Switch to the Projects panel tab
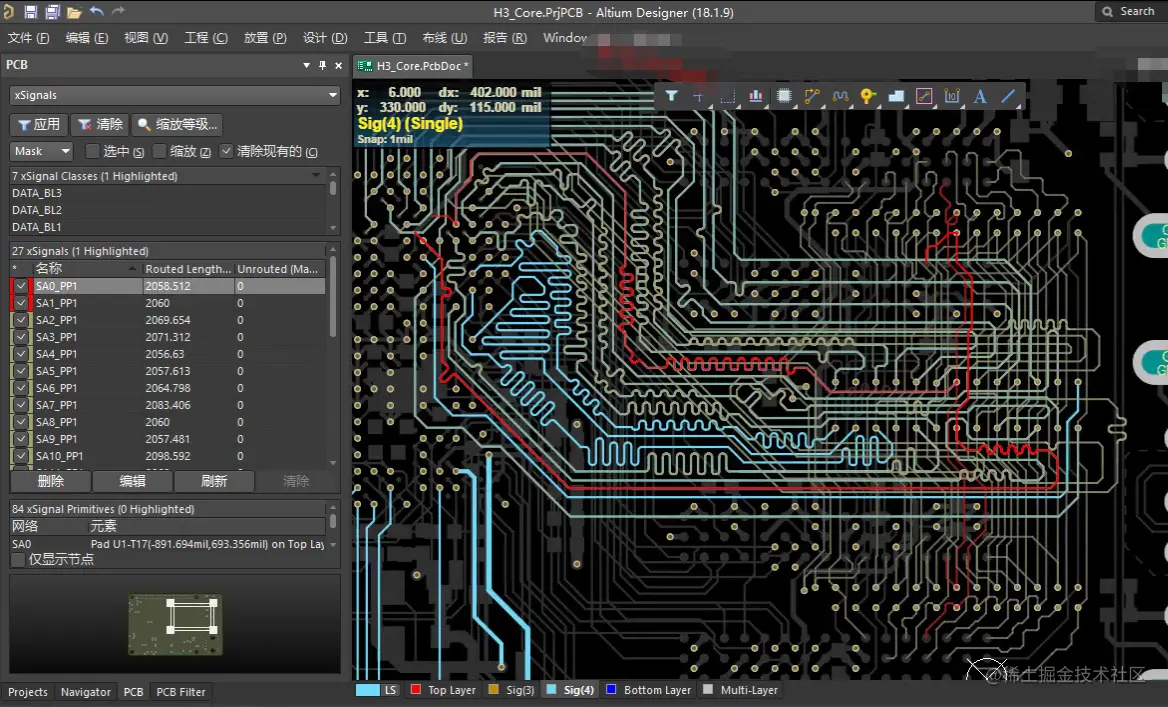 click(x=28, y=692)
